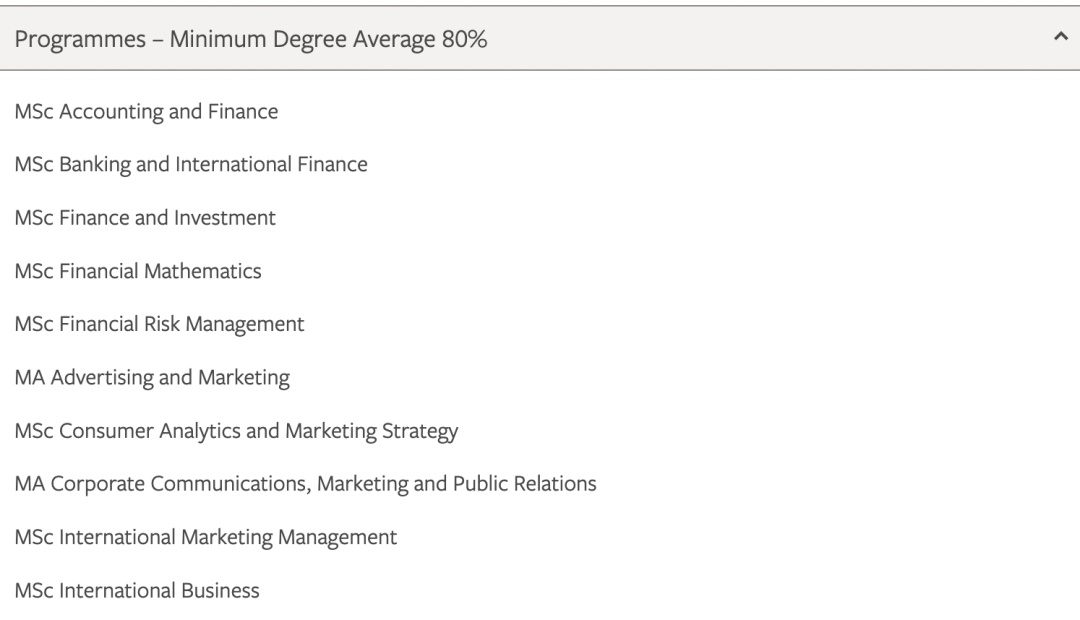Open MSc Consumer Analytics and Marketing Strategy
Viewport: 1080px width, 620px height.
236,431
